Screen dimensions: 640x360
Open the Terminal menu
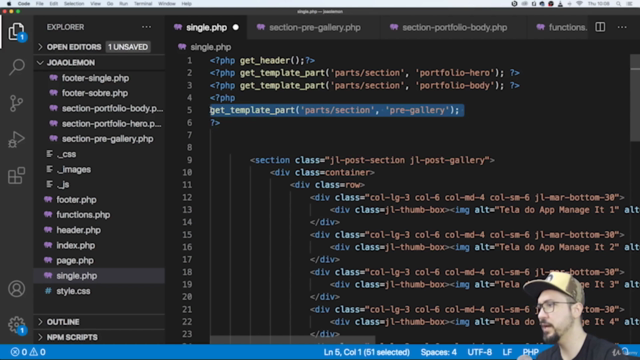pos(143,4)
